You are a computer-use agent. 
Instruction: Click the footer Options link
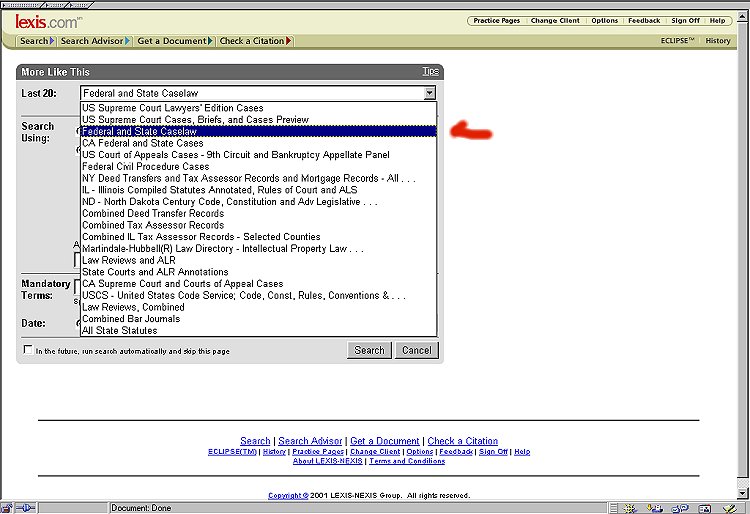[419, 451]
